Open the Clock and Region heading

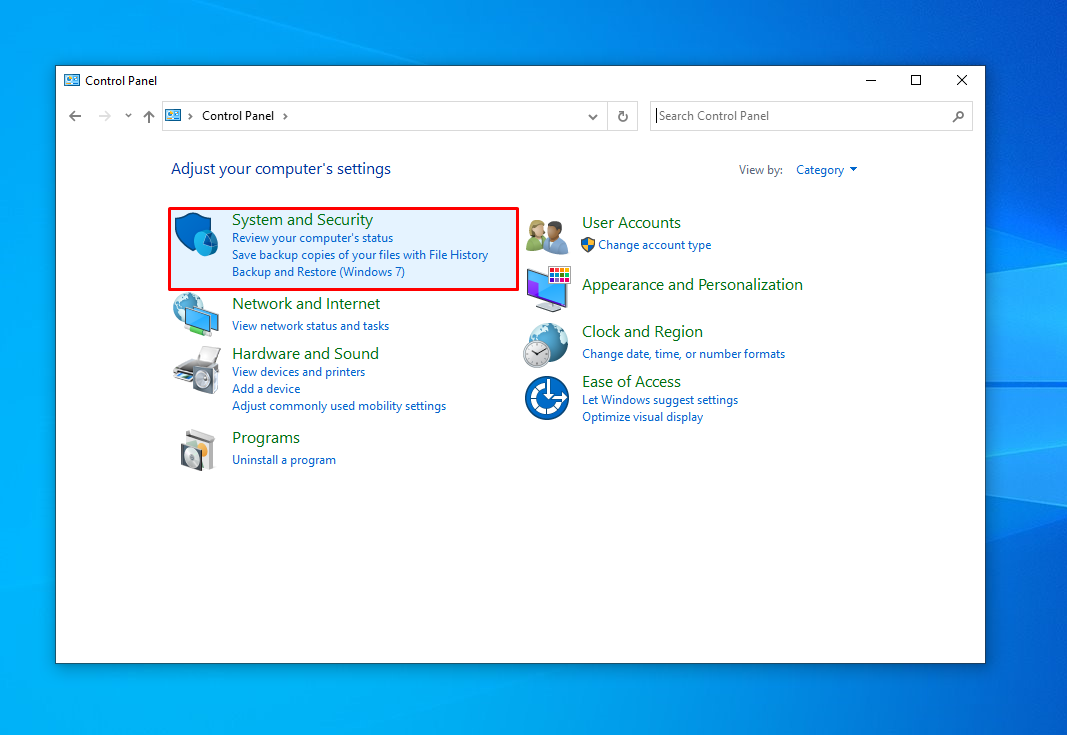pyautogui.click(x=642, y=331)
